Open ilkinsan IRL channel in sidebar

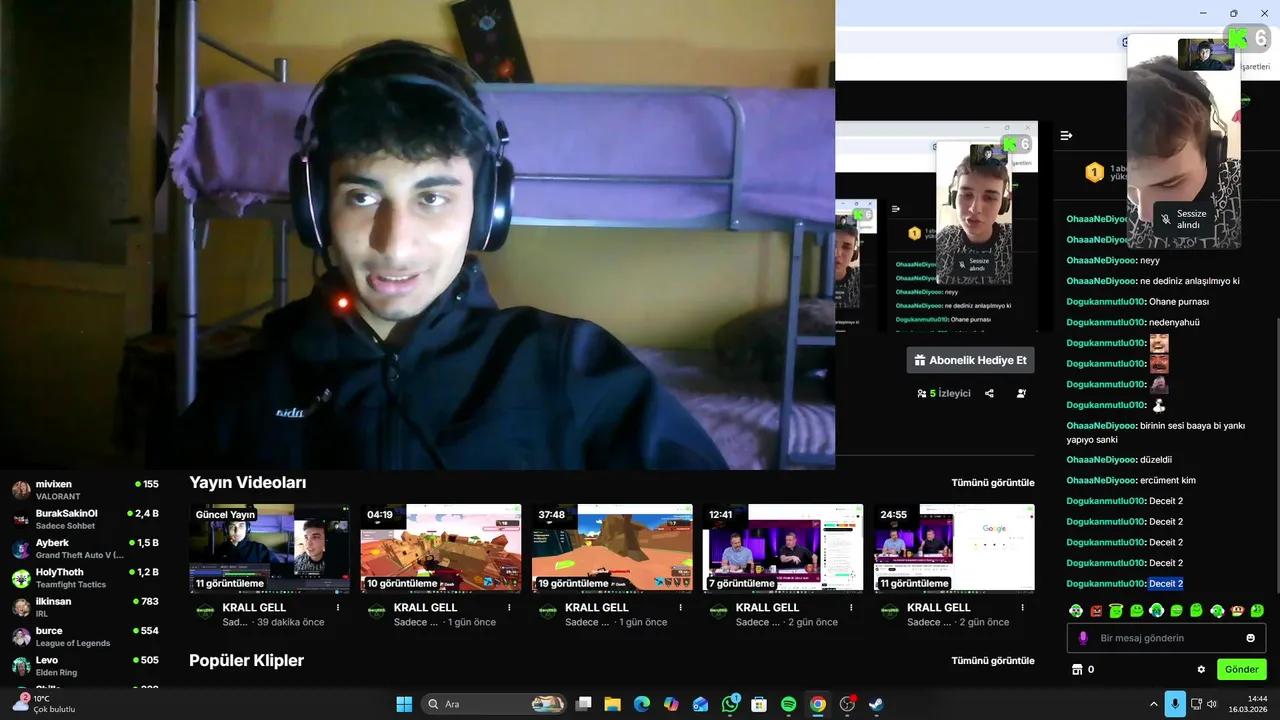pyautogui.click(x=85, y=607)
